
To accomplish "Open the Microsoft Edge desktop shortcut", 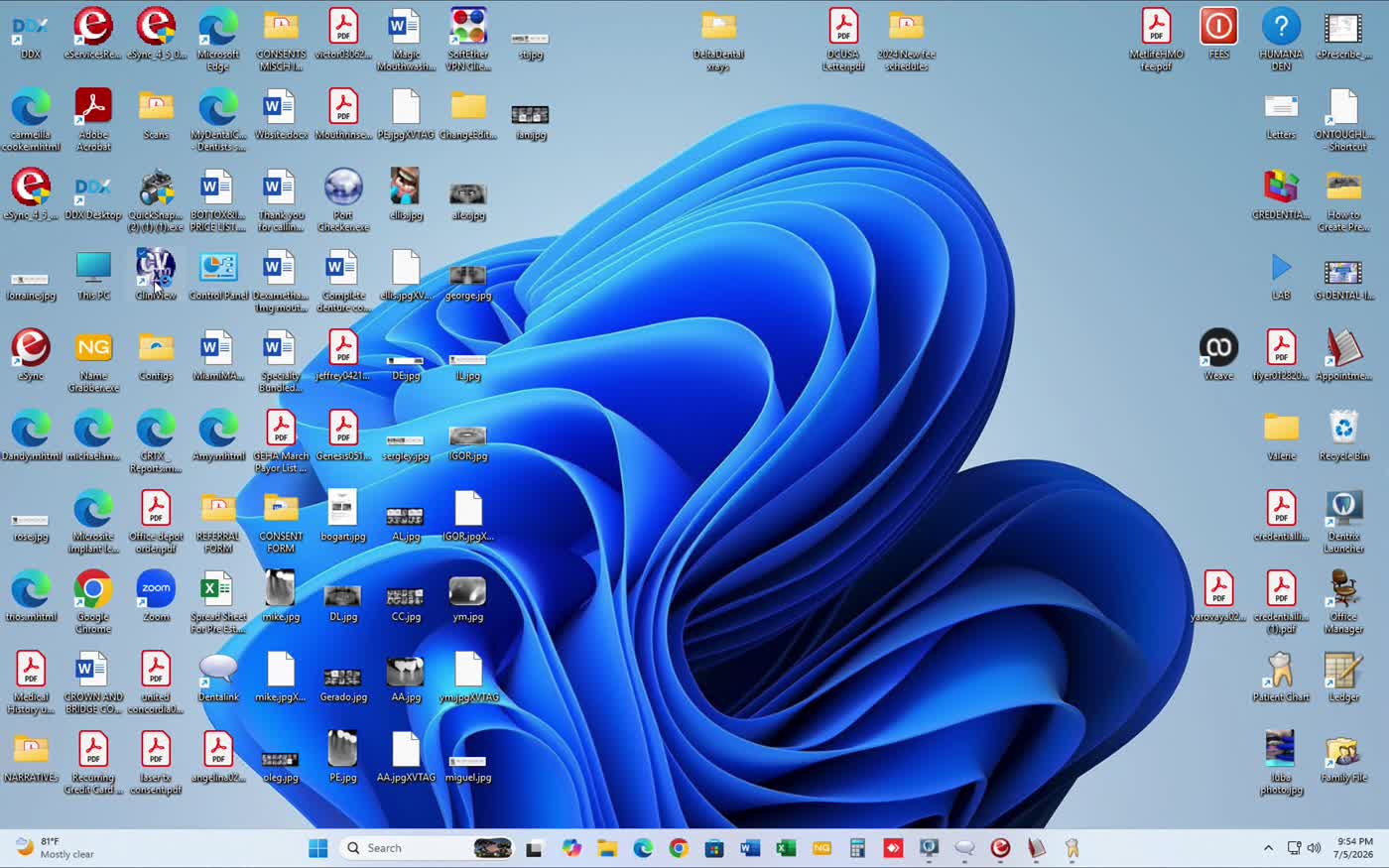I will click(218, 40).
